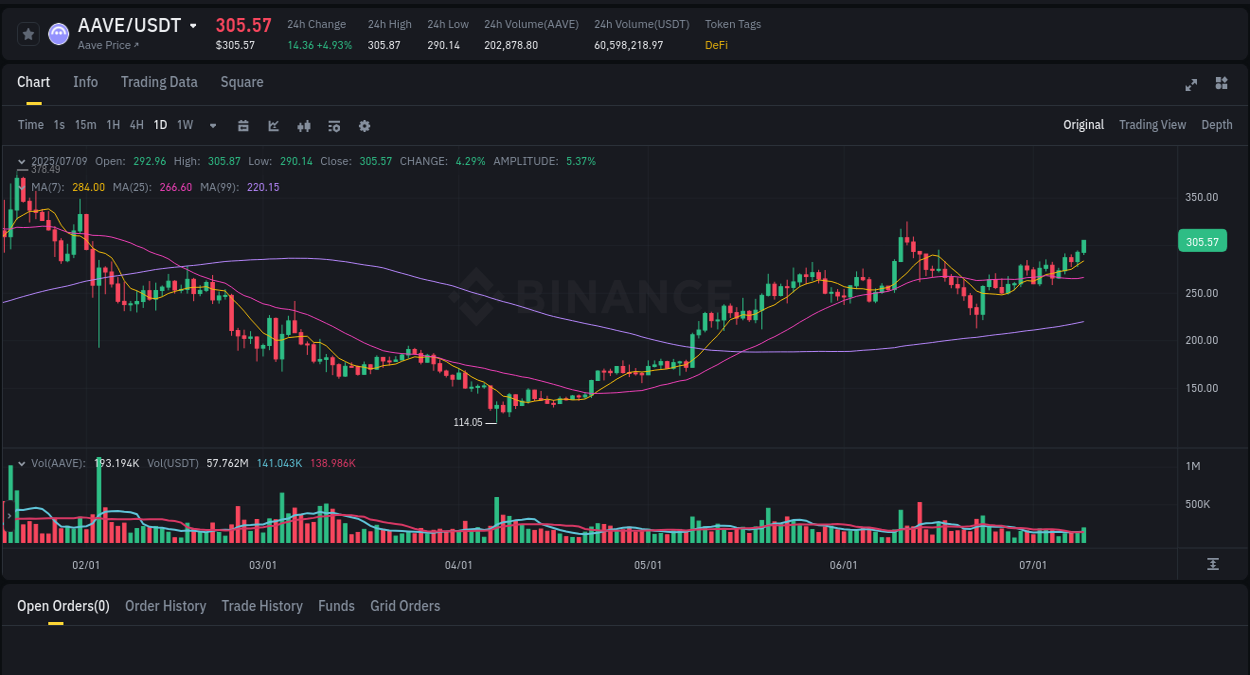The height and width of the screenshot is (675, 1250).
Task: Open the chart date range picker icon
Action: click(243, 126)
